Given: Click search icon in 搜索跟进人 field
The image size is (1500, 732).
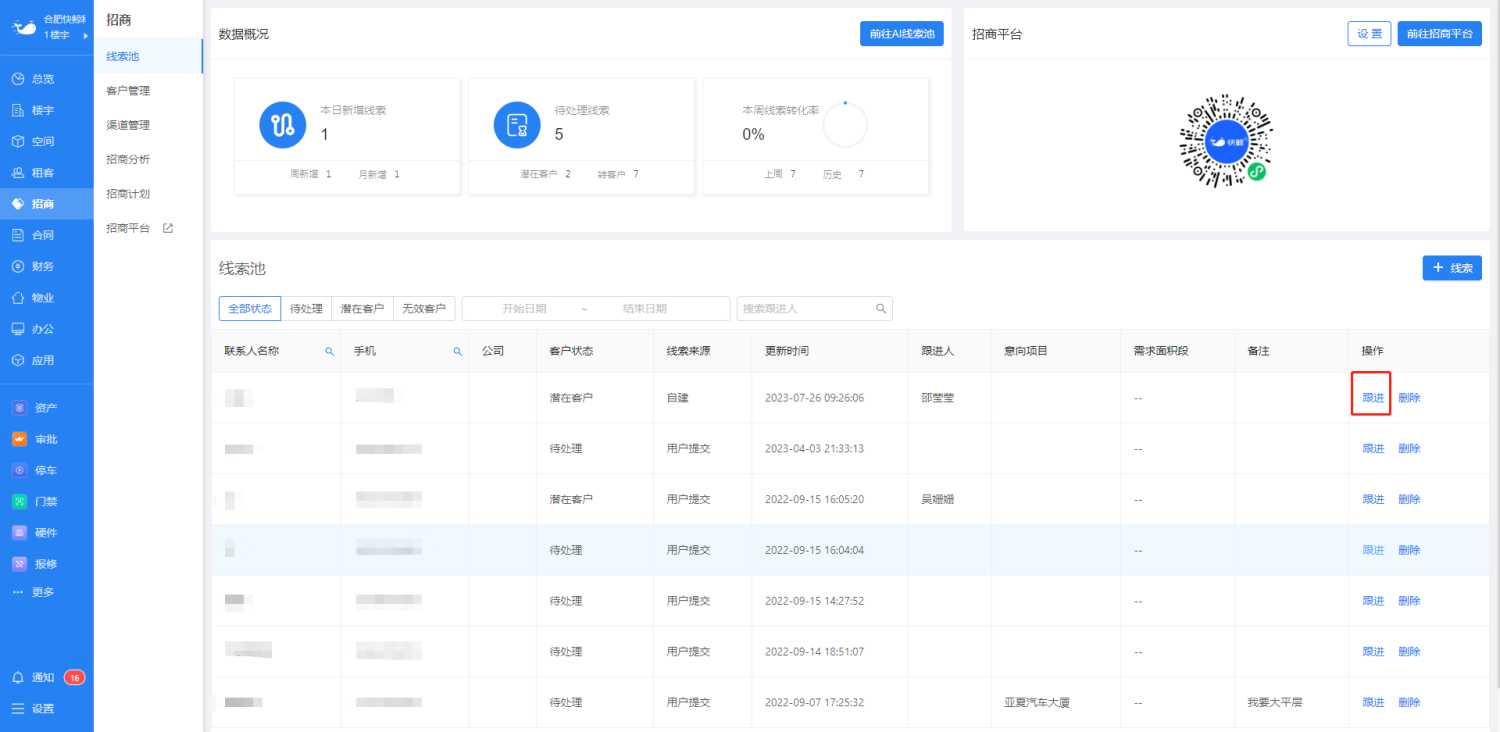Looking at the screenshot, I should (x=881, y=309).
